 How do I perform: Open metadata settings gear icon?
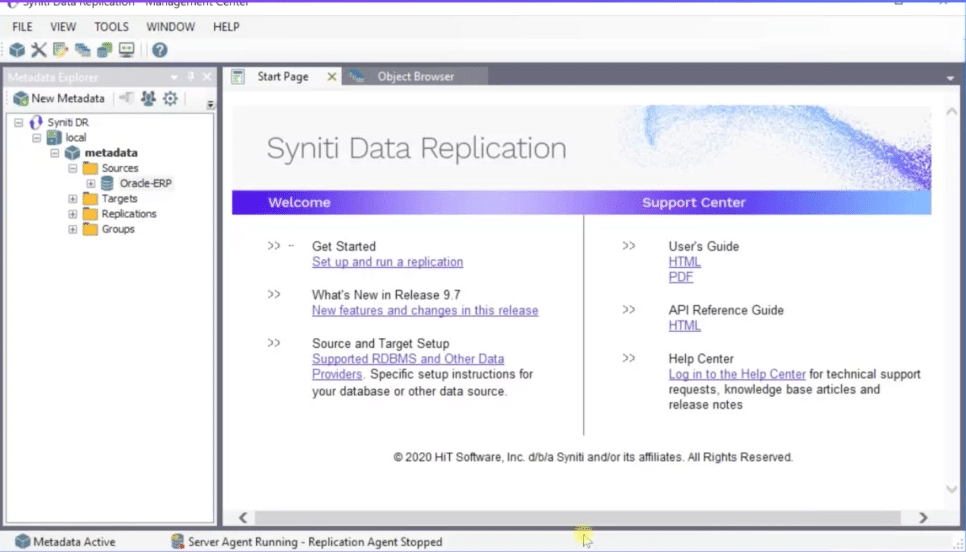click(170, 98)
